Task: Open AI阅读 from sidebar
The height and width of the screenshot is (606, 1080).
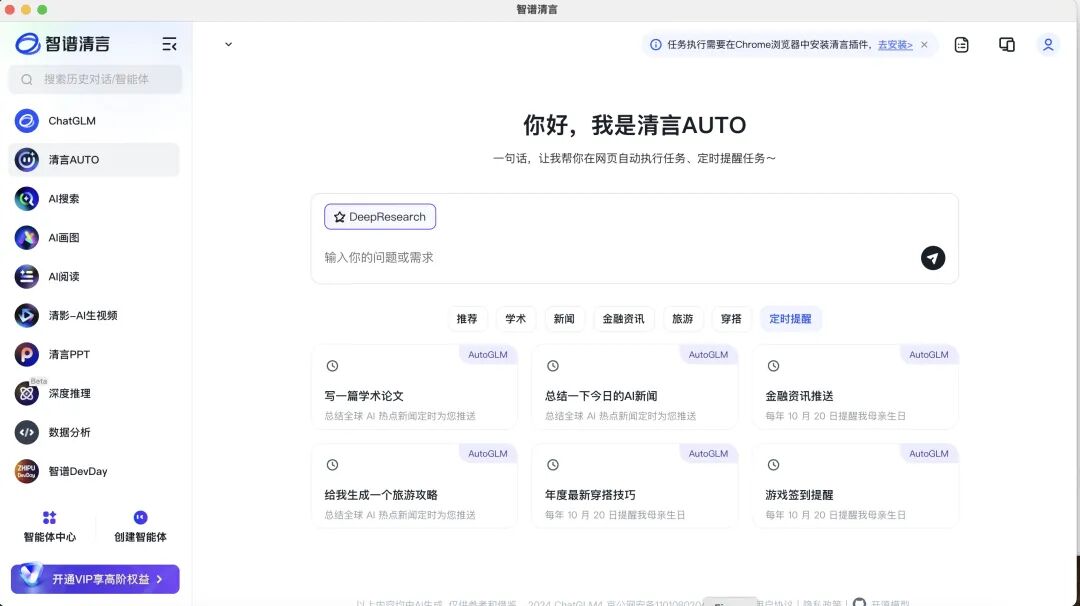Action: tap(94, 277)
